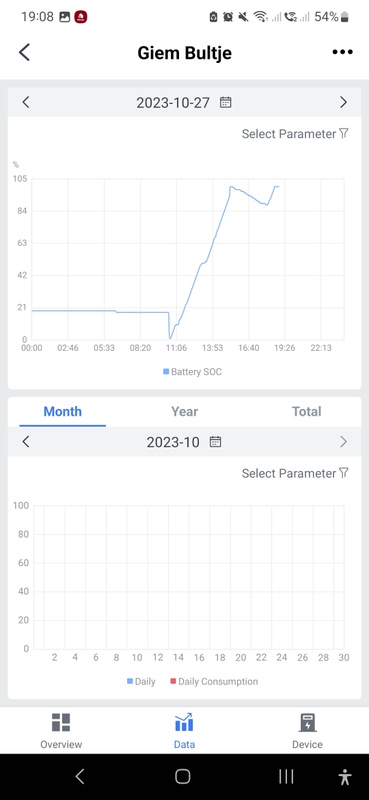Viewport: 369px width, 800px height.
Task: Toggle Battery SOC legend series
Action: (192, 372)
